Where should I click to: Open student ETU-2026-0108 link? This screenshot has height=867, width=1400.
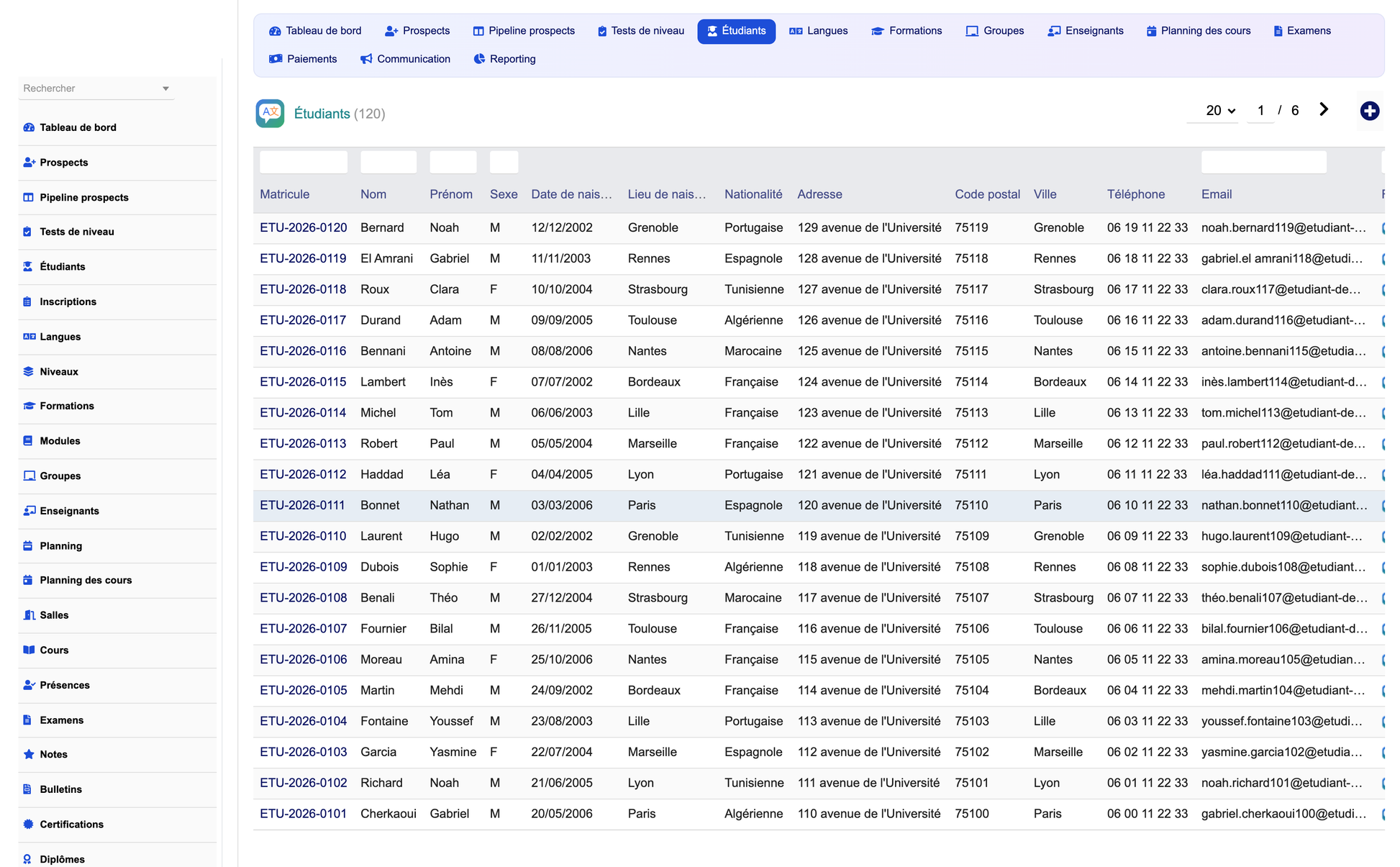click(303, 598)
